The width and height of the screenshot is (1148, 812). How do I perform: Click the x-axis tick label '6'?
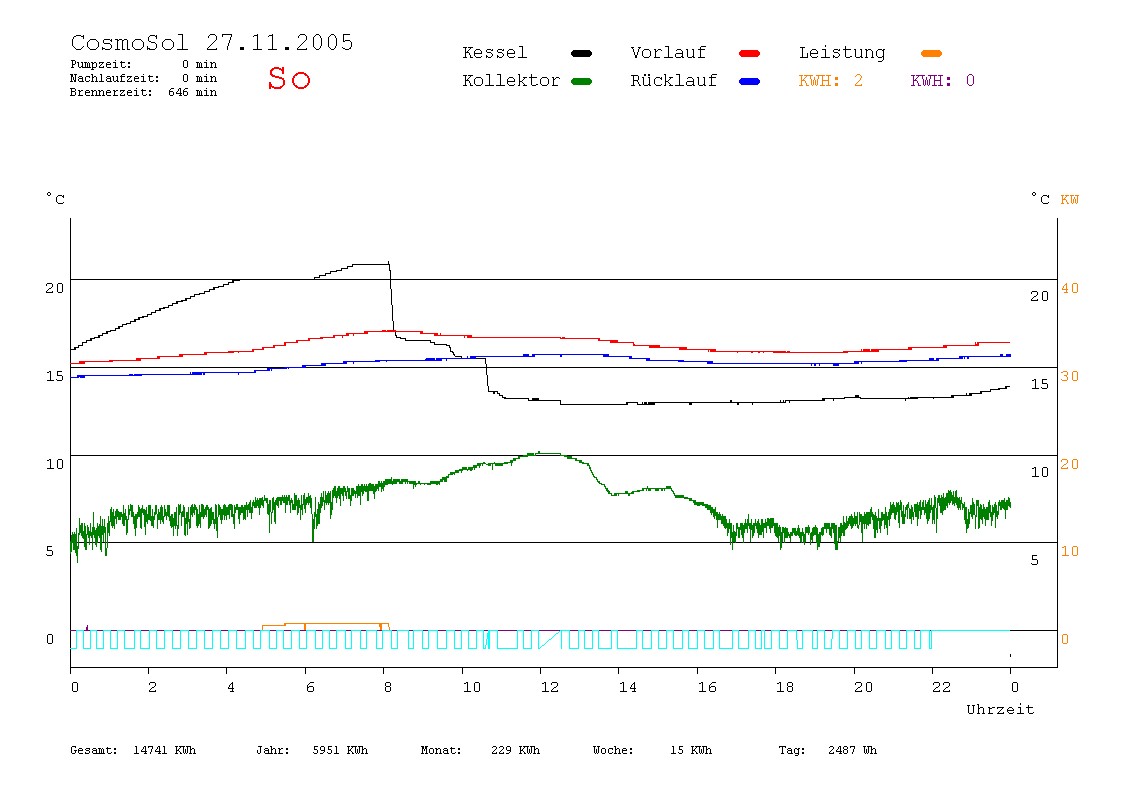click(x=310, y=688)
